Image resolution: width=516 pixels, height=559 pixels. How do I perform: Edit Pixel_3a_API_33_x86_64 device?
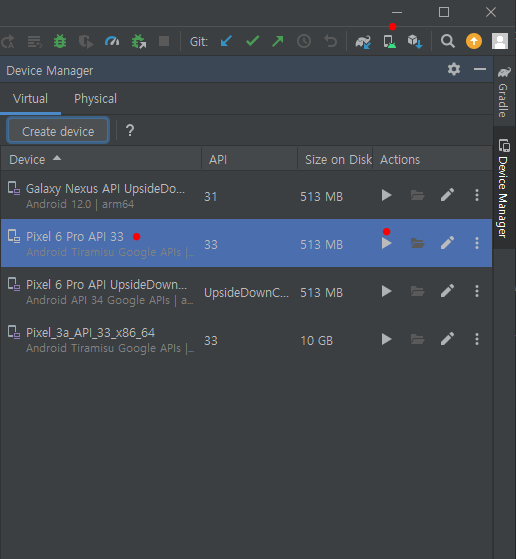coord(447,339)
